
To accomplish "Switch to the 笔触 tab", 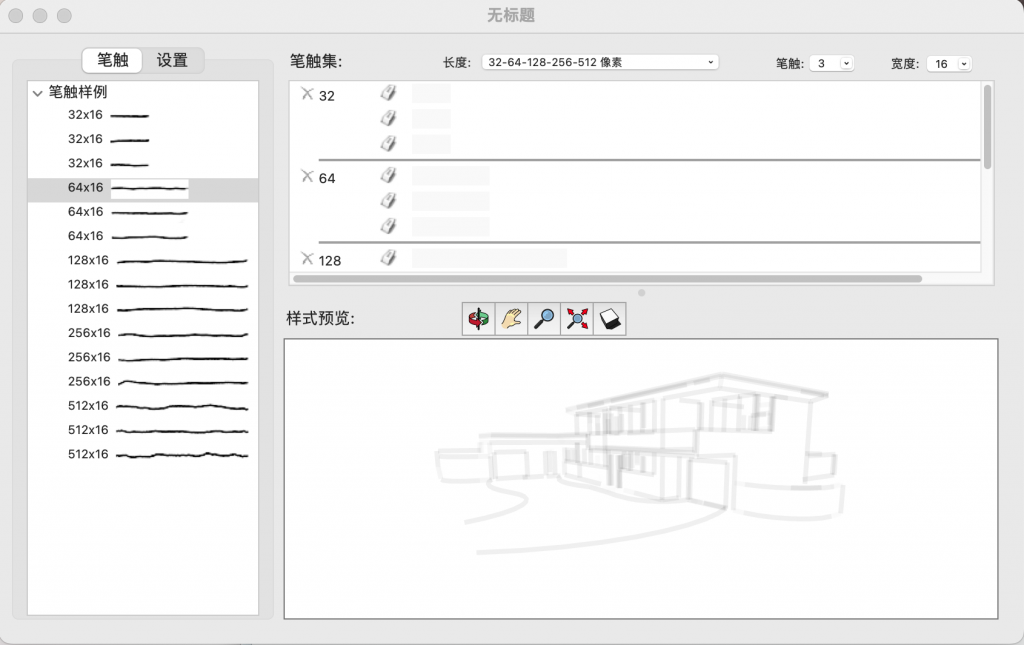I will coord(113,60).
